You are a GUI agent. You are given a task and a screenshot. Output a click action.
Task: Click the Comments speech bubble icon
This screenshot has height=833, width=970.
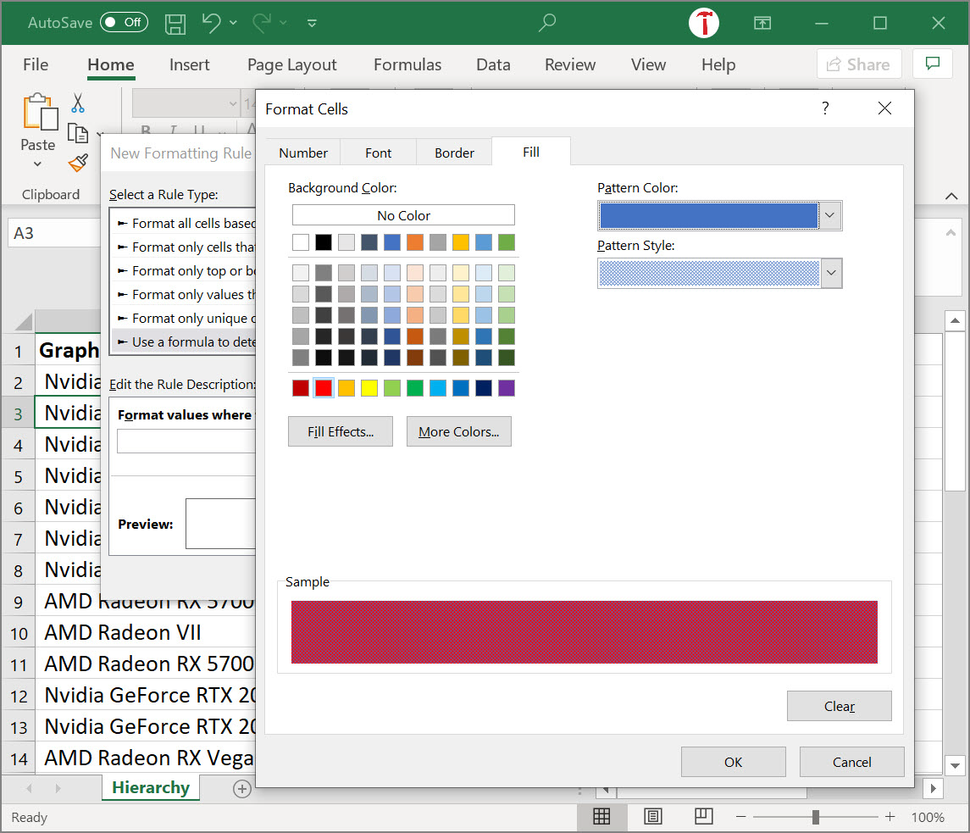pos(932,64)
